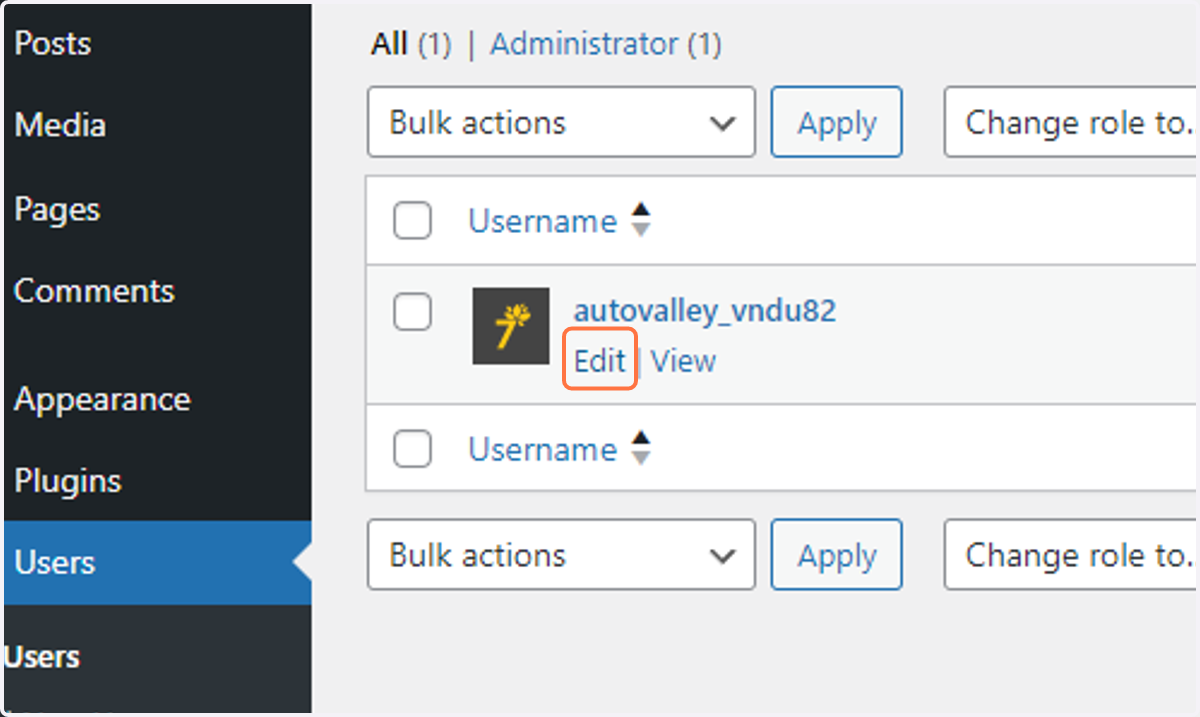Select Appearance in the sidebar
Viewport: 1200px width, 717px height.
tap(102, 399)
